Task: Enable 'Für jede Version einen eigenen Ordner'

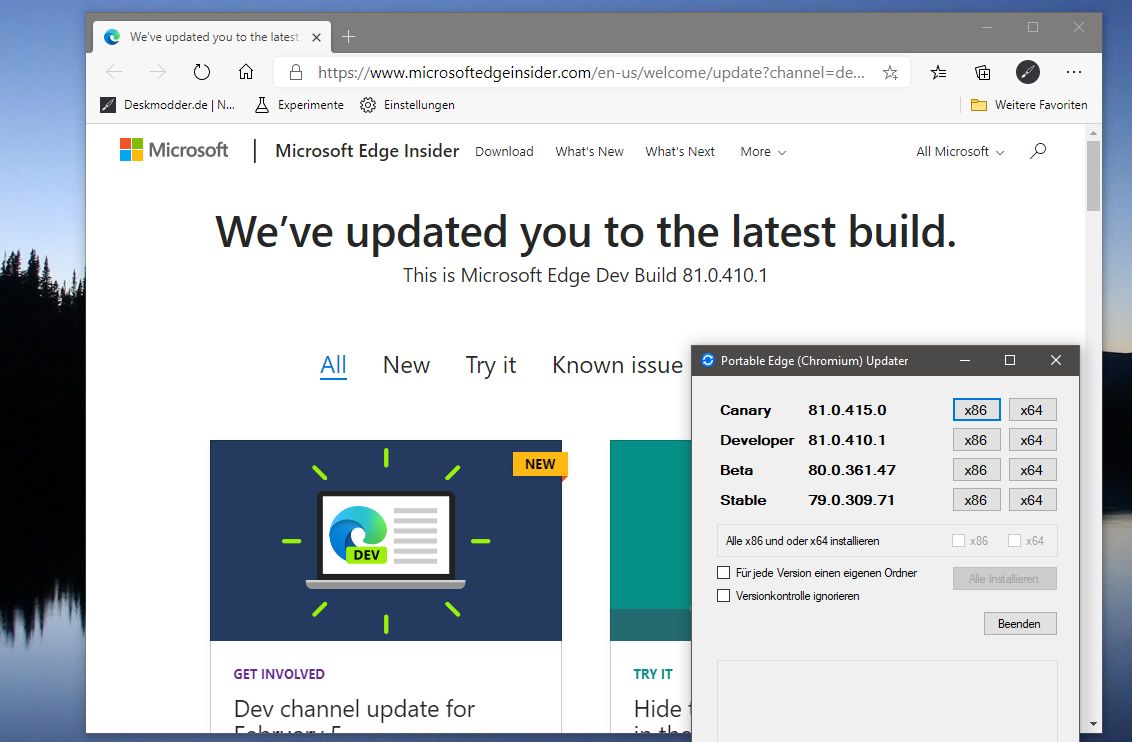Action: (723, 572)
